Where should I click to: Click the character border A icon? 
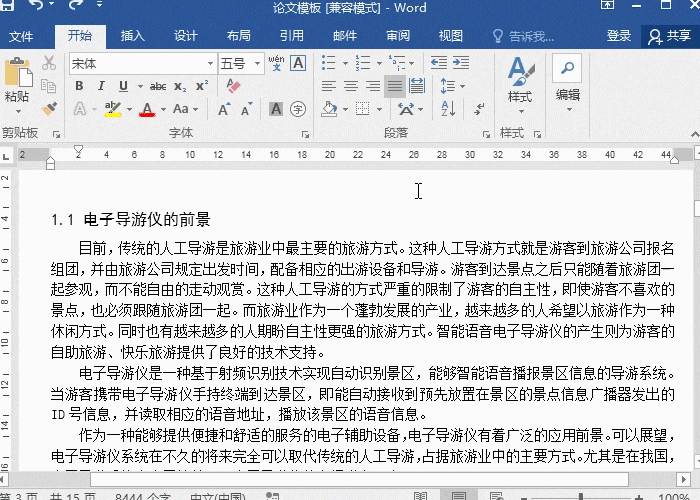point(298,63)
